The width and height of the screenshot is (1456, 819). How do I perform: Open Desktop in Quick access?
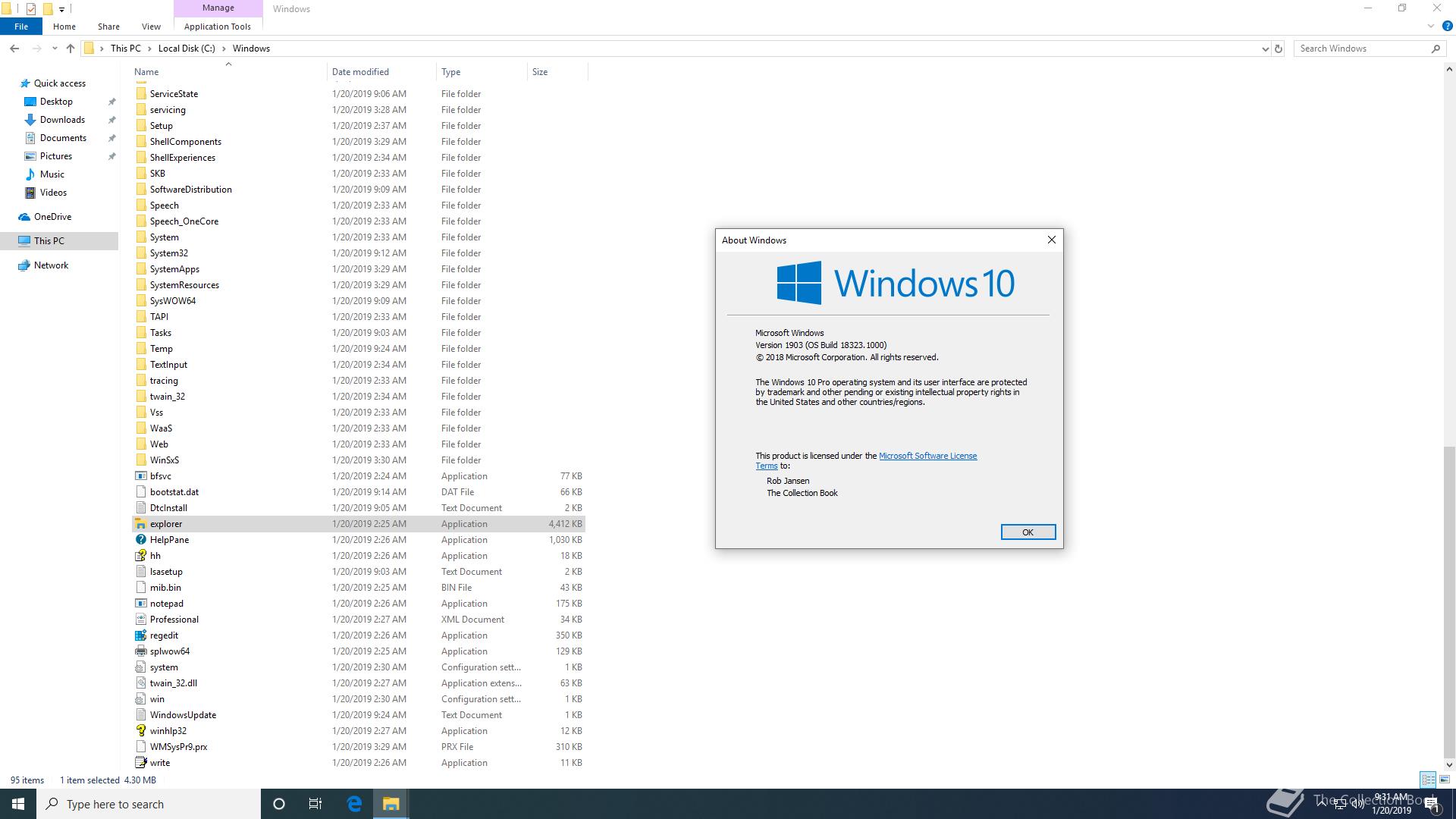(x=56, y=102)
